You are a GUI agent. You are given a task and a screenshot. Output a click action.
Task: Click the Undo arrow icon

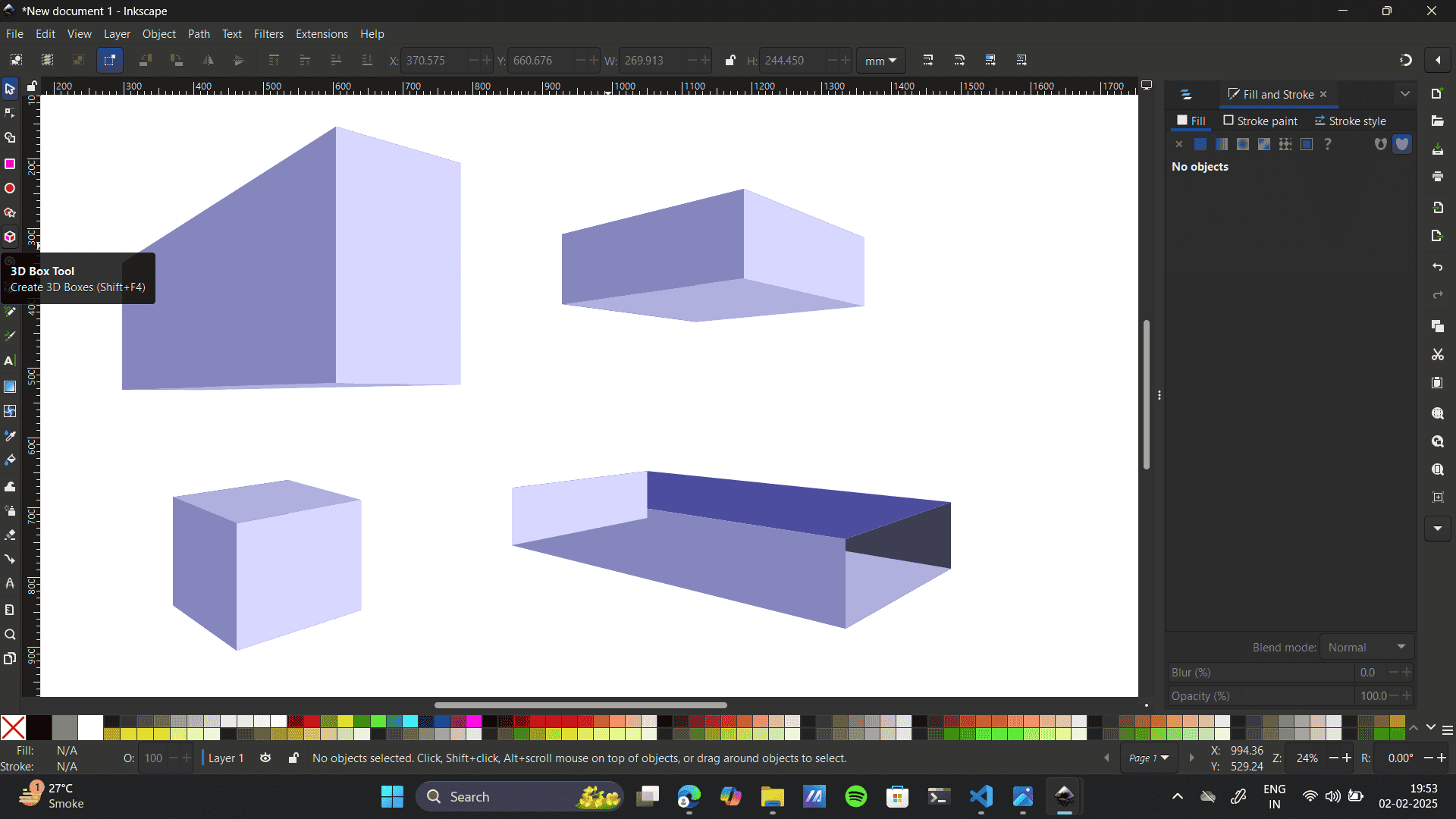click(x=1437, y=267)
